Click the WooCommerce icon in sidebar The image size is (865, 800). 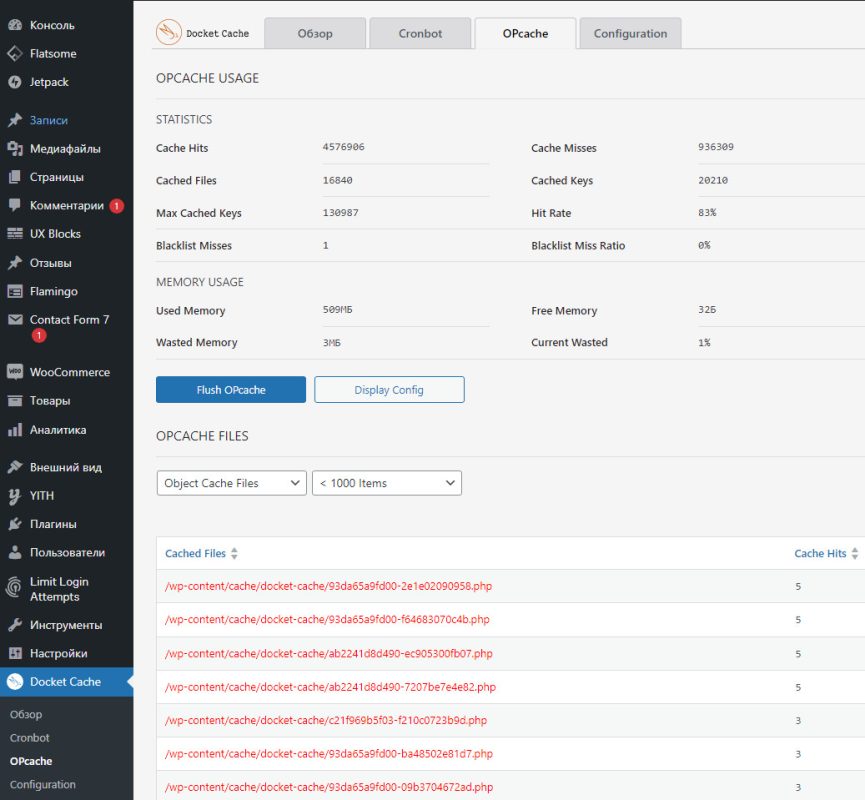14,372
